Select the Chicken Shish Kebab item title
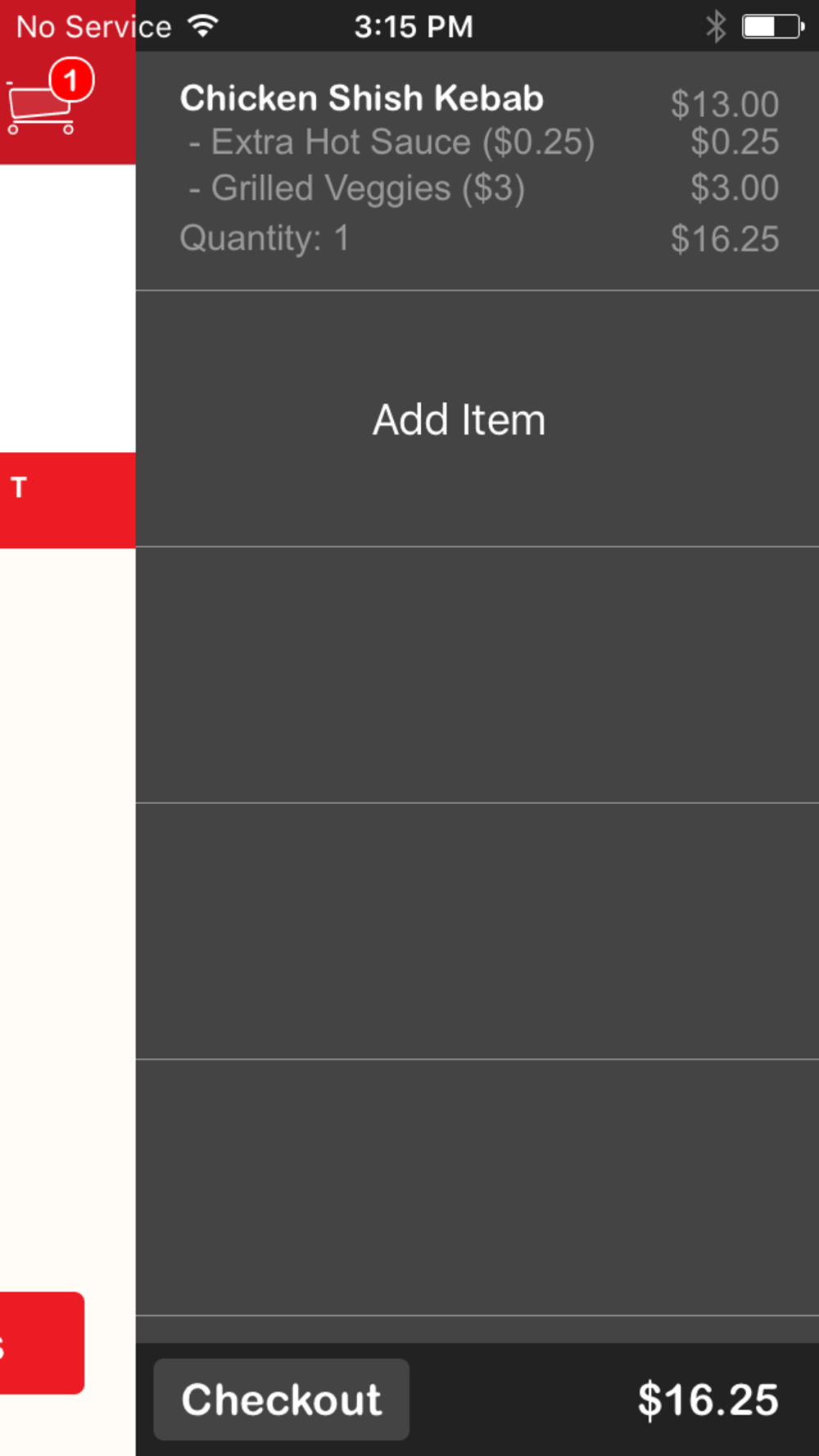Viewport: 819px width, 1456px height. [361, 98]
